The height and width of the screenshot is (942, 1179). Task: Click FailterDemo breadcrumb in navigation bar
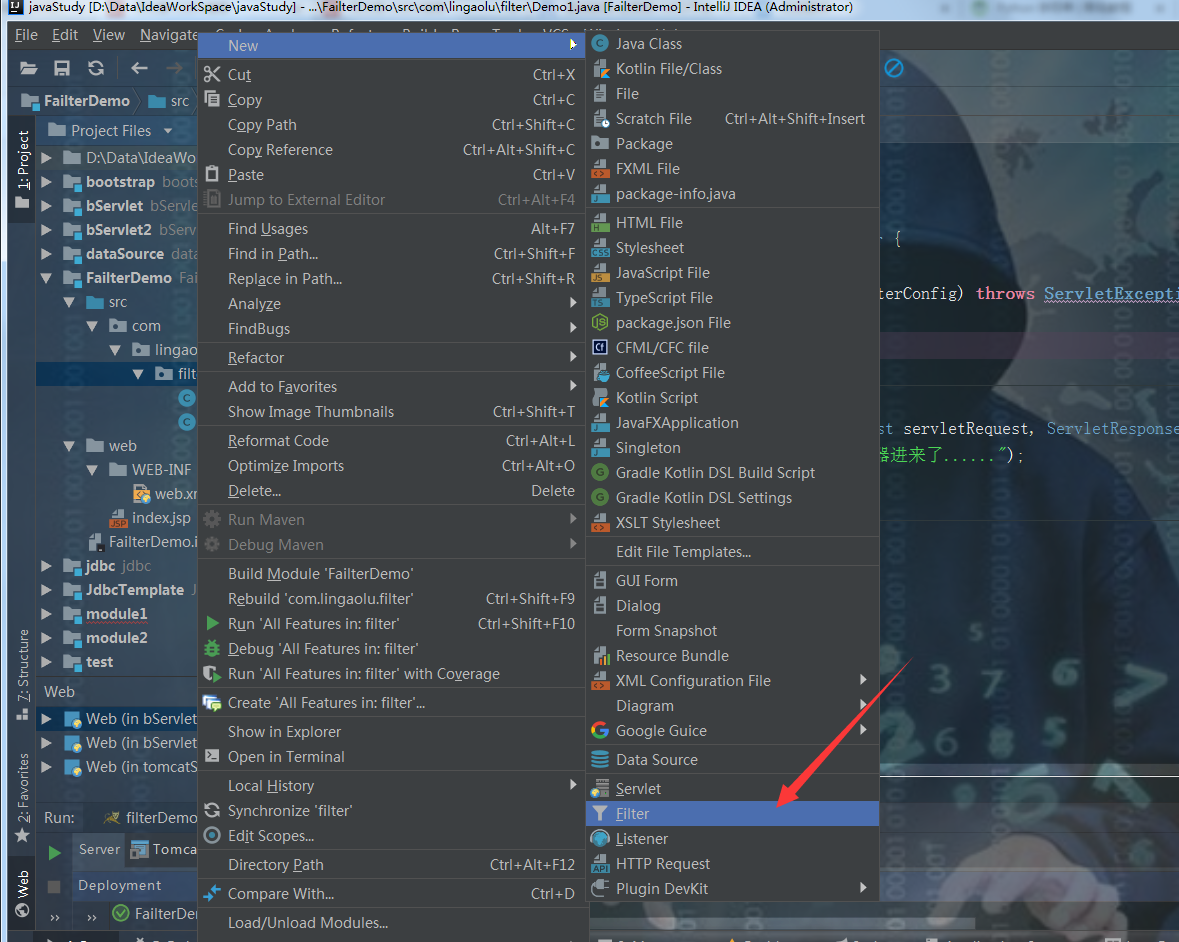76,101
